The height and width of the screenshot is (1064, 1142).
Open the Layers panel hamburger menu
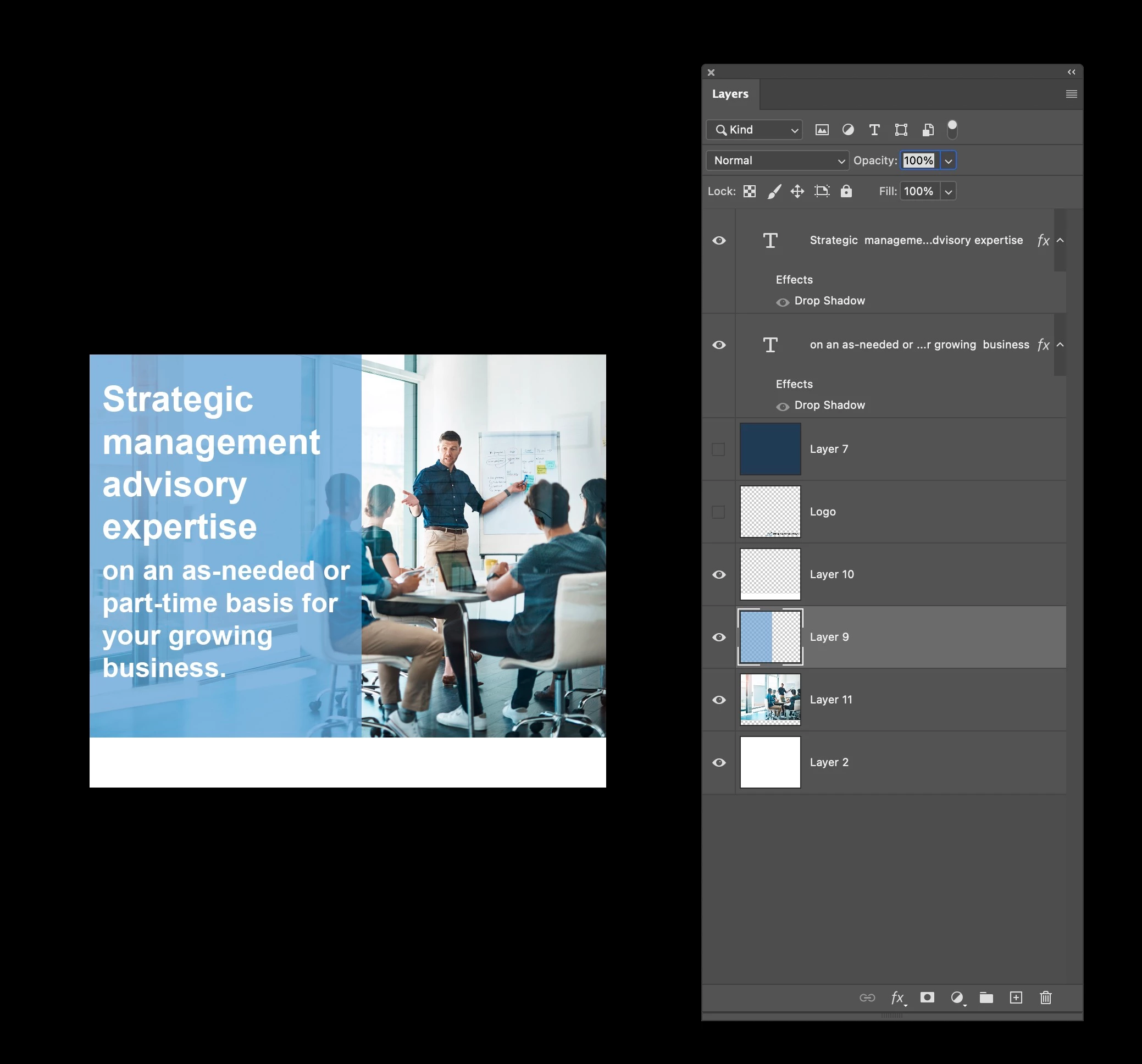click(x=1071, y=94)
